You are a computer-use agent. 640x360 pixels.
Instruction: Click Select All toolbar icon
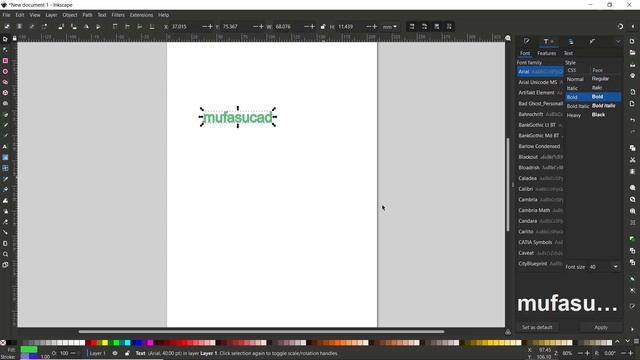[x=7, y=27]
